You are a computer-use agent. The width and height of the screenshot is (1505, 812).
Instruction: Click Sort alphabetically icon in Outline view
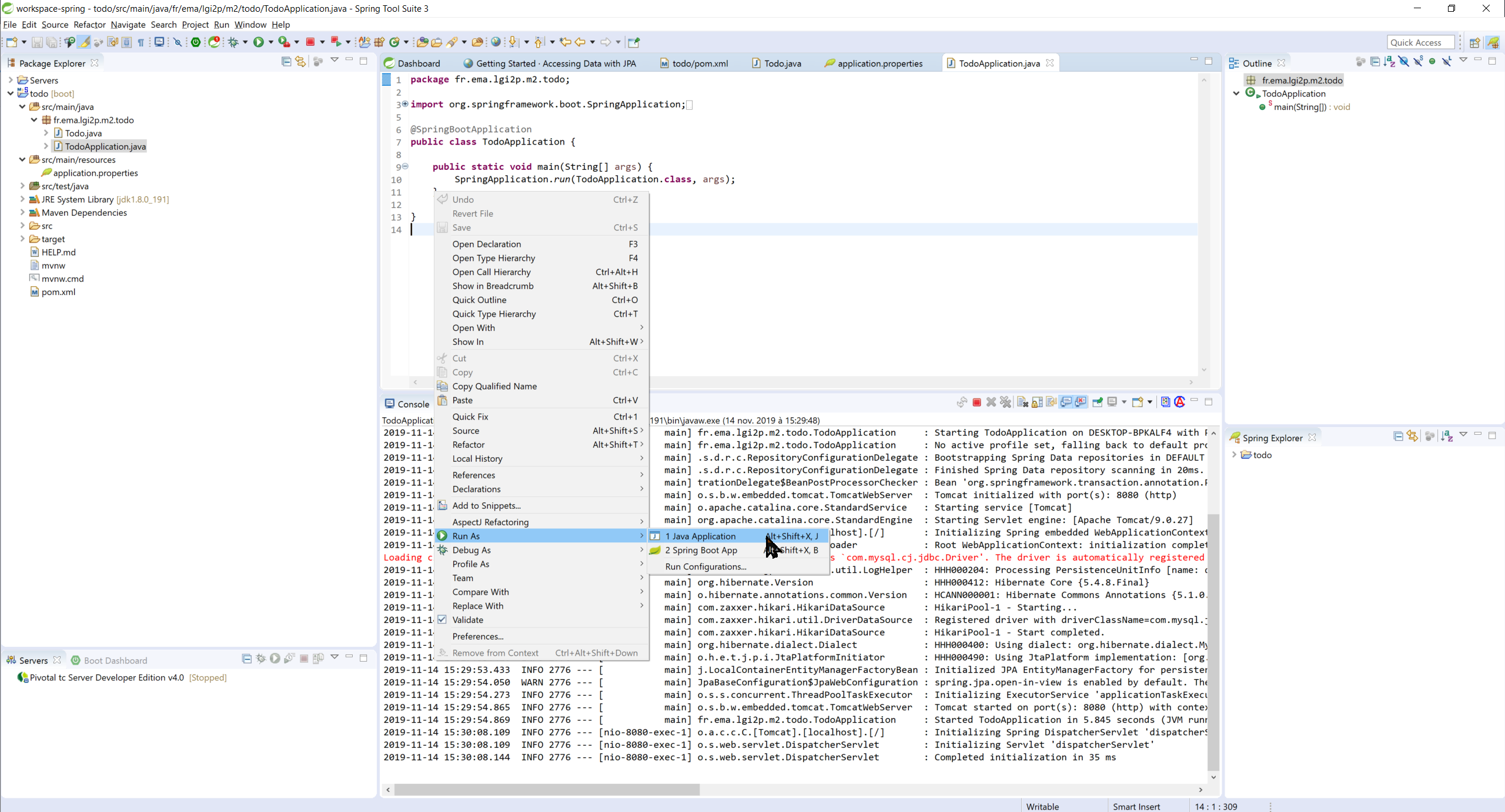(1389, 61)
